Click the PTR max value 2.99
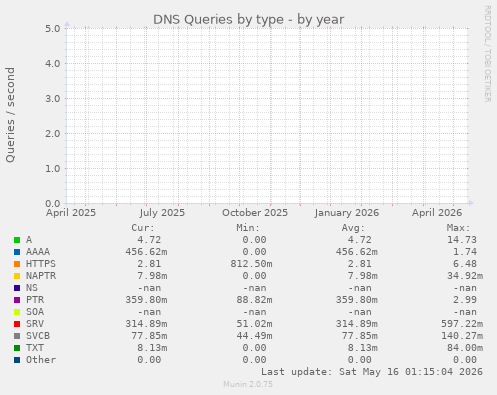 [465, 300]
